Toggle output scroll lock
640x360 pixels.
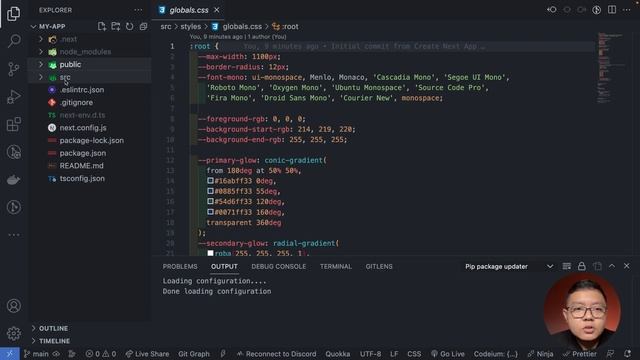point(582,267)
